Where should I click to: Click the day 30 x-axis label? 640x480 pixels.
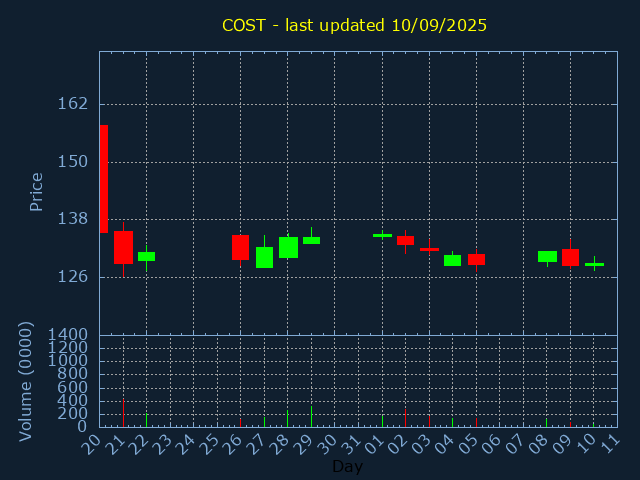pyautogui.click(x=327, y=444)
